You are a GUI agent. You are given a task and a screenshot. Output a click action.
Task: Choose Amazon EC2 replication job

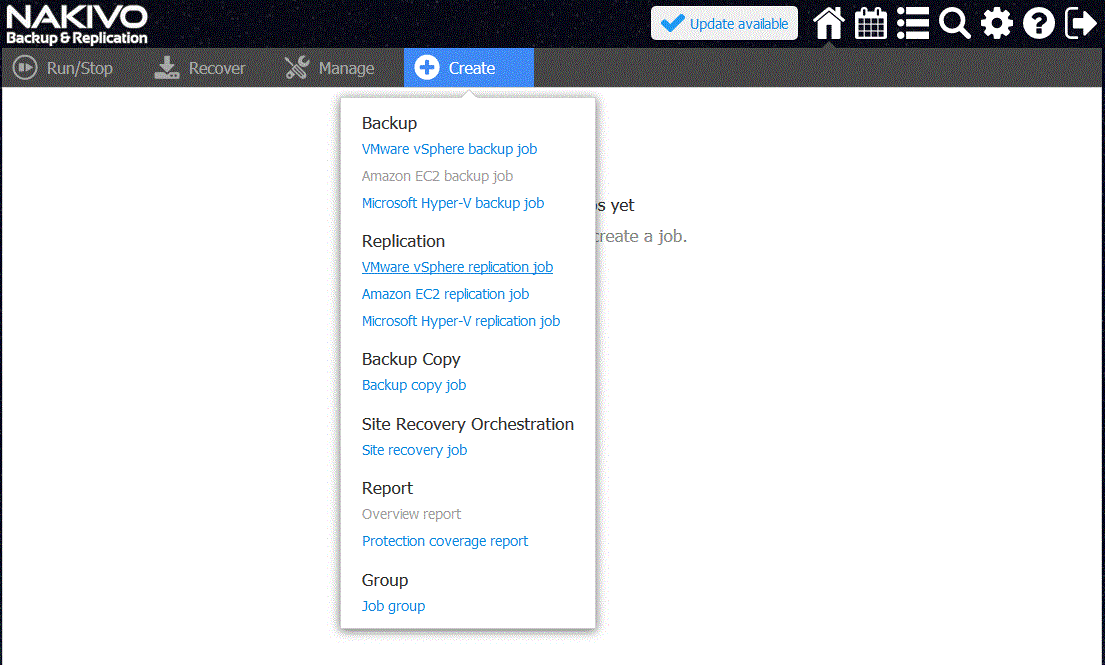pos(445,294)
